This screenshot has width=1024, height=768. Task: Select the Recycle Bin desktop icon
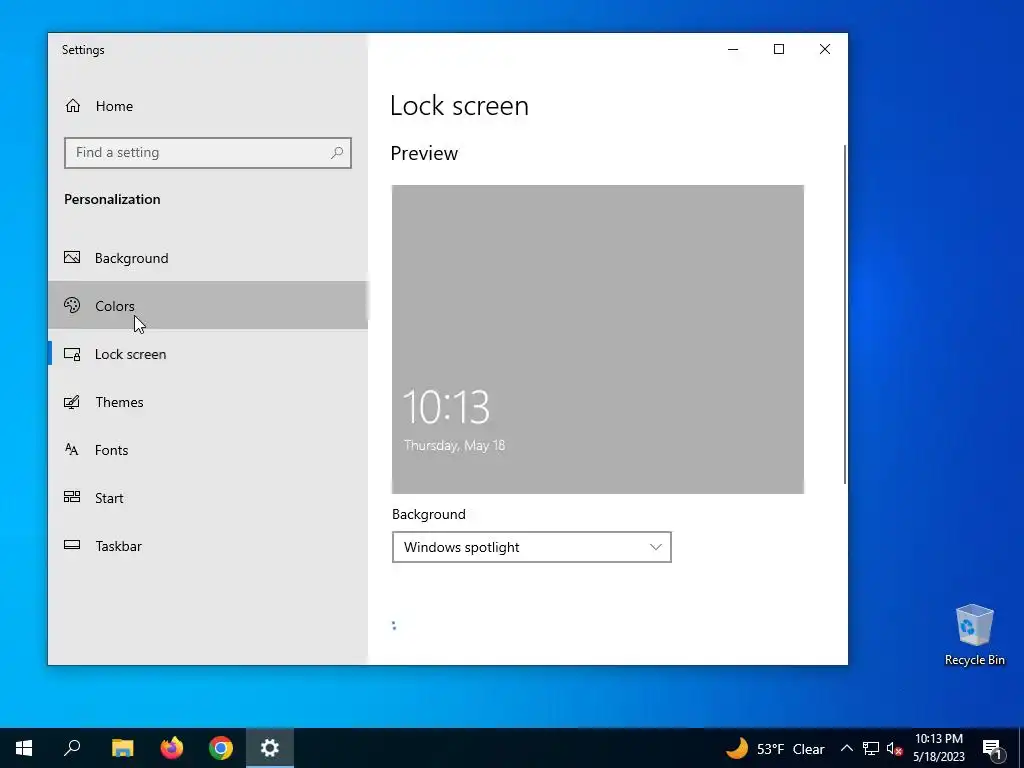(x=974, y=635)
